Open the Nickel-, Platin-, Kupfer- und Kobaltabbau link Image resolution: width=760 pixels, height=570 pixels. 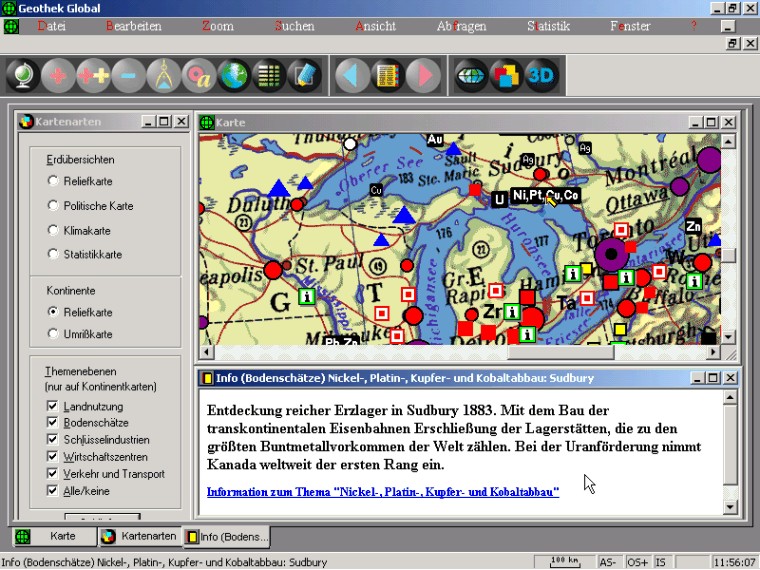pos(382,492)
